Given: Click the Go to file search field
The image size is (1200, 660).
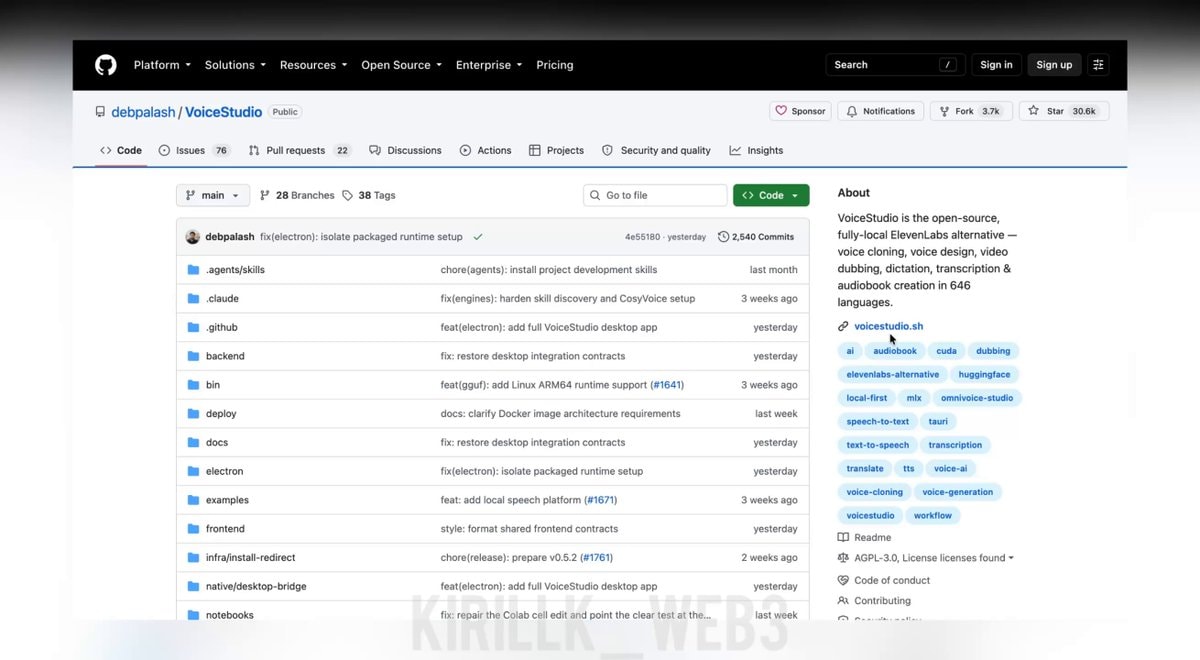Looking at the screenshot, I should 655,195.
